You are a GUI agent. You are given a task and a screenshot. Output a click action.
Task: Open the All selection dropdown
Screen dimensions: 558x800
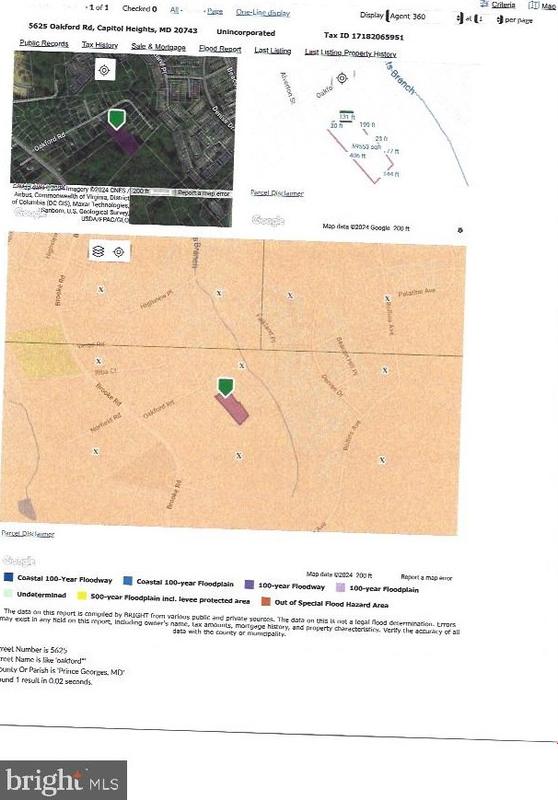pyautogui.click(x=177, y=10)
